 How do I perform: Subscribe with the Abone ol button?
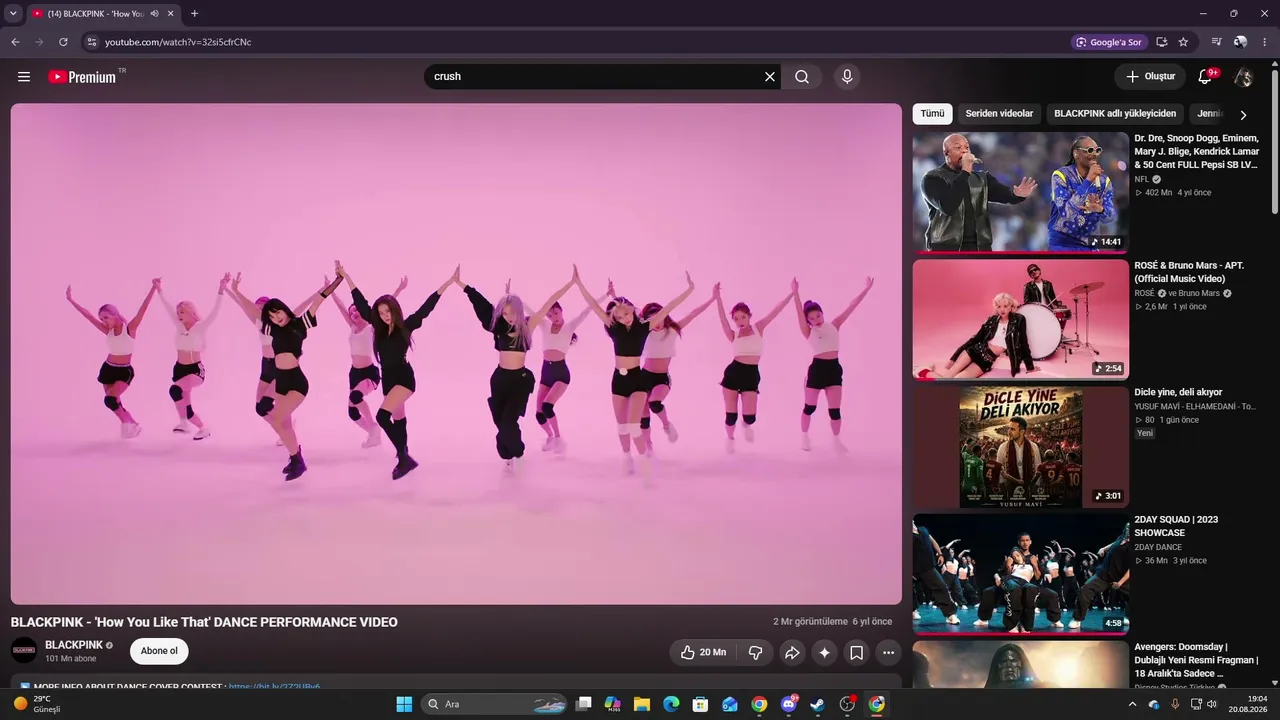pos(159,651)
